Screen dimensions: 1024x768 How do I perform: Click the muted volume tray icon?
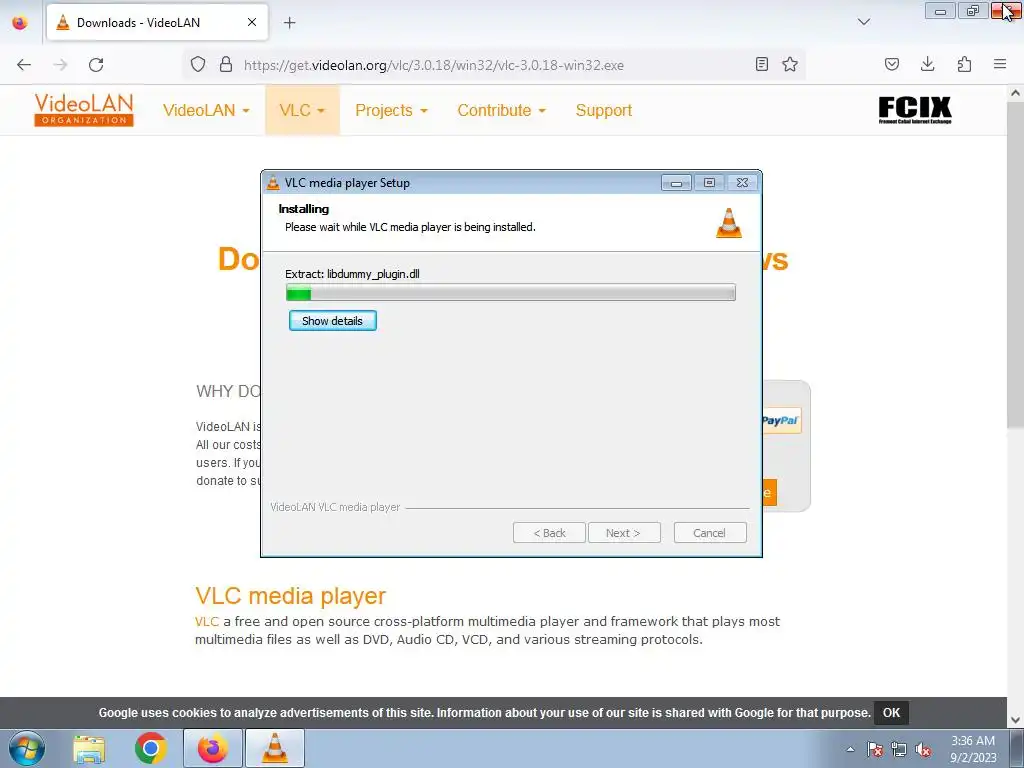click(x=923, y=749)
